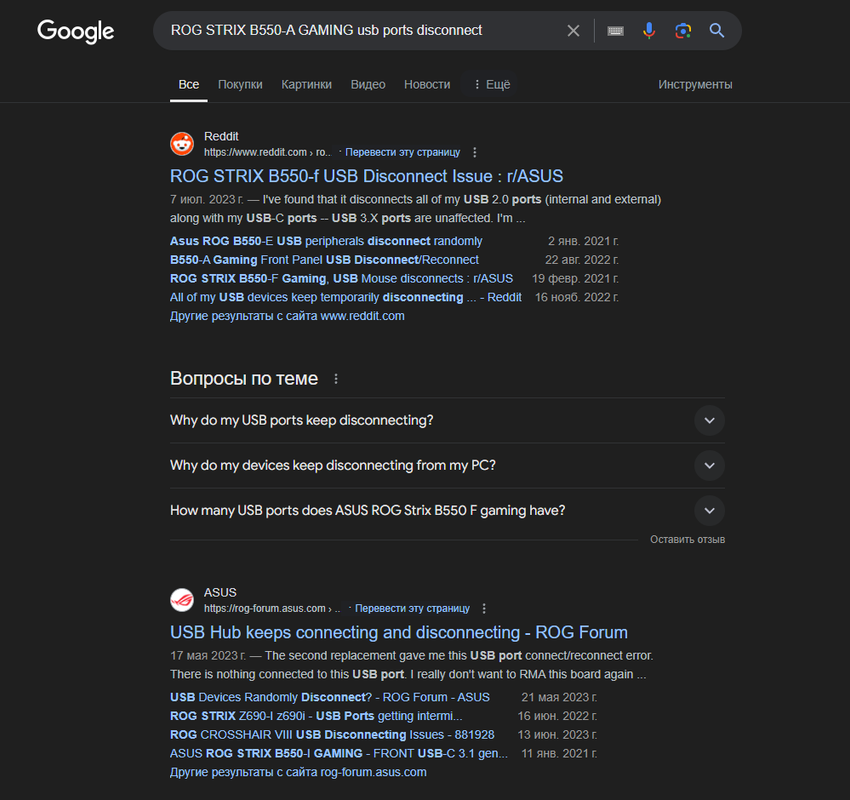Viewport: 850px width, 800px height.
Task: Translate the ASUS forum result page
Action: (412, 609)
